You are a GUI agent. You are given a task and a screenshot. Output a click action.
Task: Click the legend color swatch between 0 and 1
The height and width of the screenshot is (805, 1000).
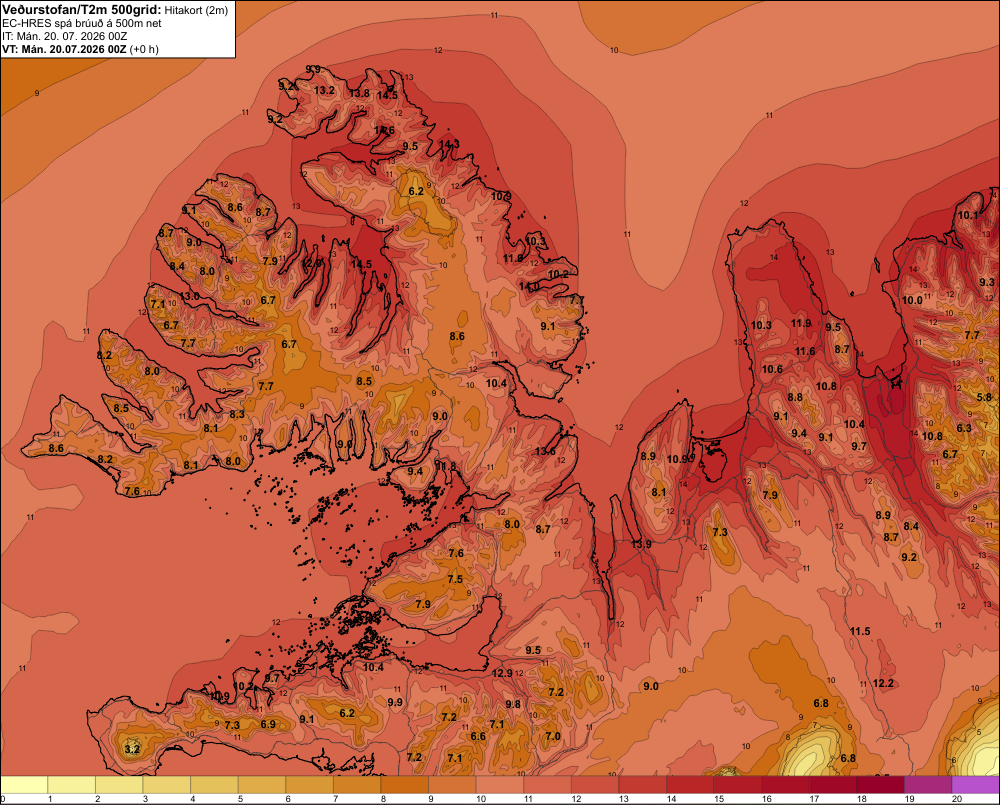point(24,785)
